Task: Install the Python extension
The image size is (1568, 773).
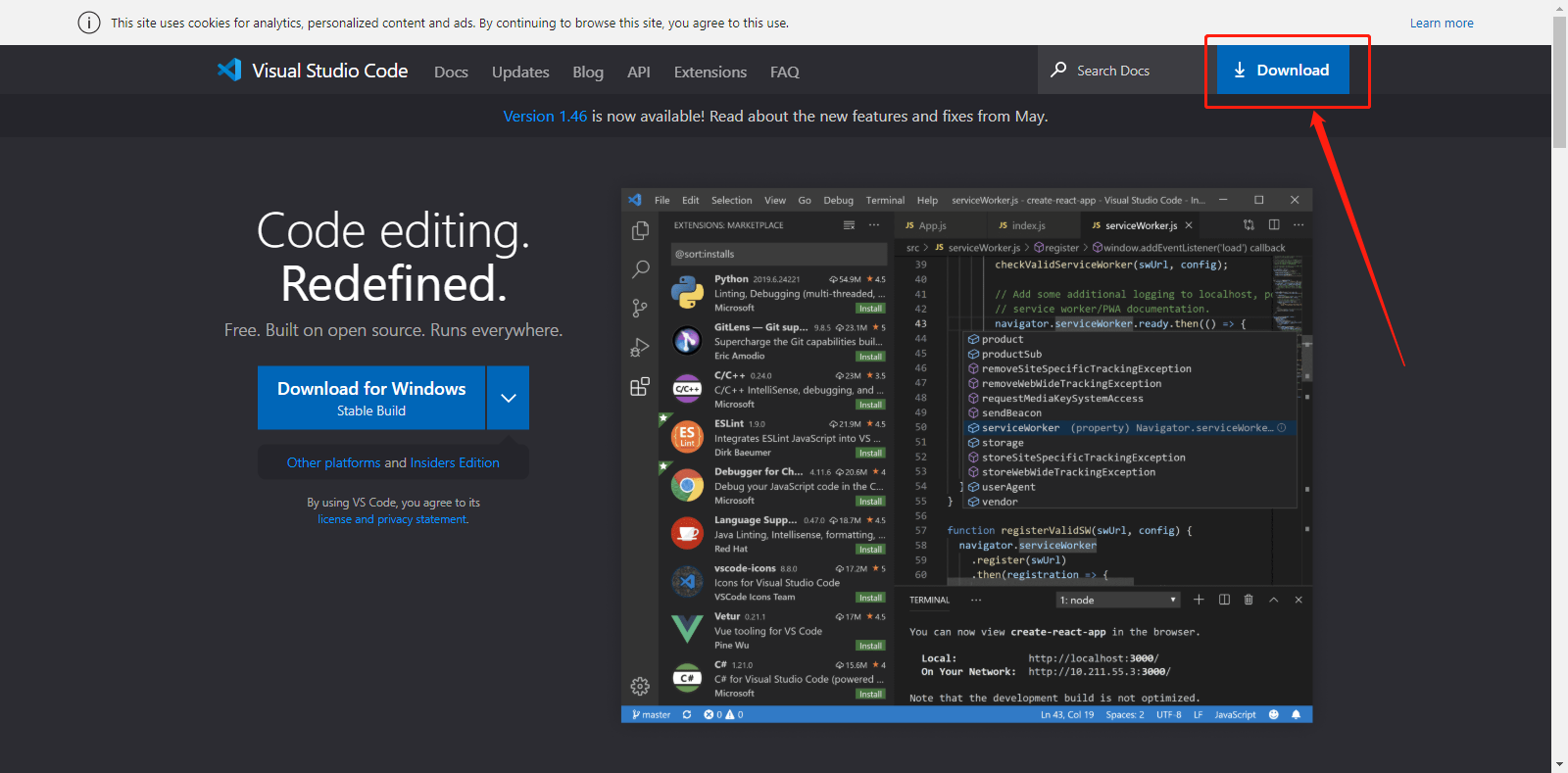Action: coord(870,308)
